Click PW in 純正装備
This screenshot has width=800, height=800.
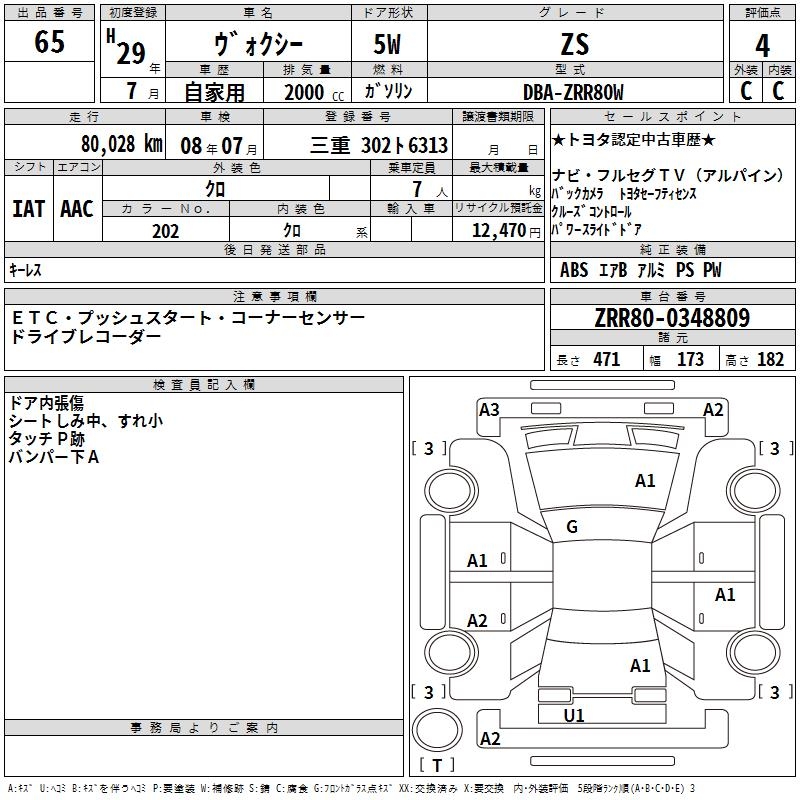(712, 270)
